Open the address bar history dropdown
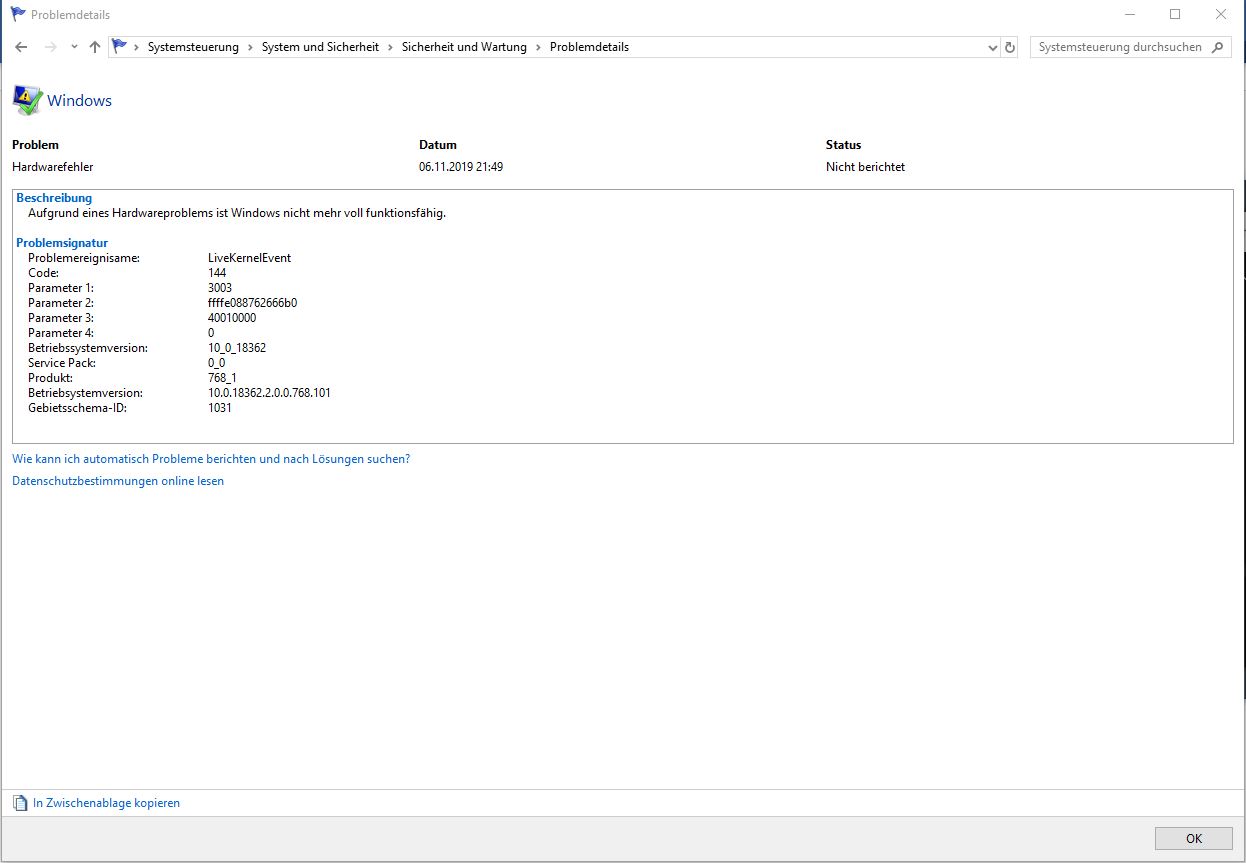 pyautogui.click(x=992, y=48)
